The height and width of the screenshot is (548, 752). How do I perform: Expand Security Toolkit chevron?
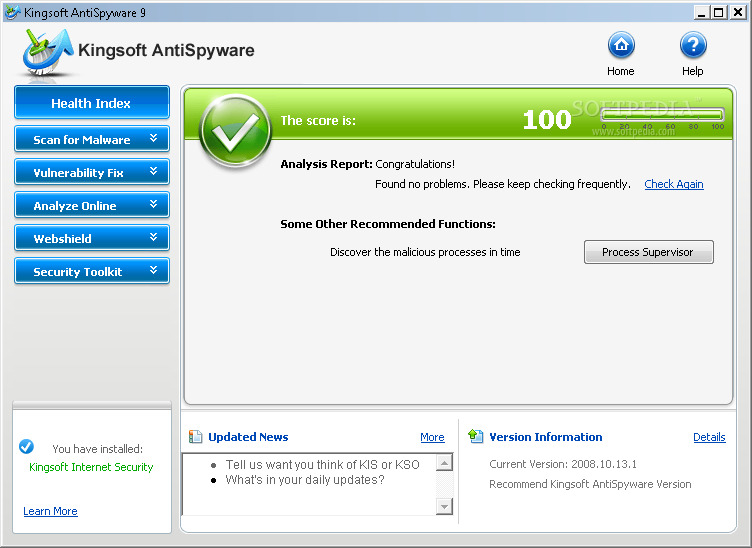(x=153, y=270)
